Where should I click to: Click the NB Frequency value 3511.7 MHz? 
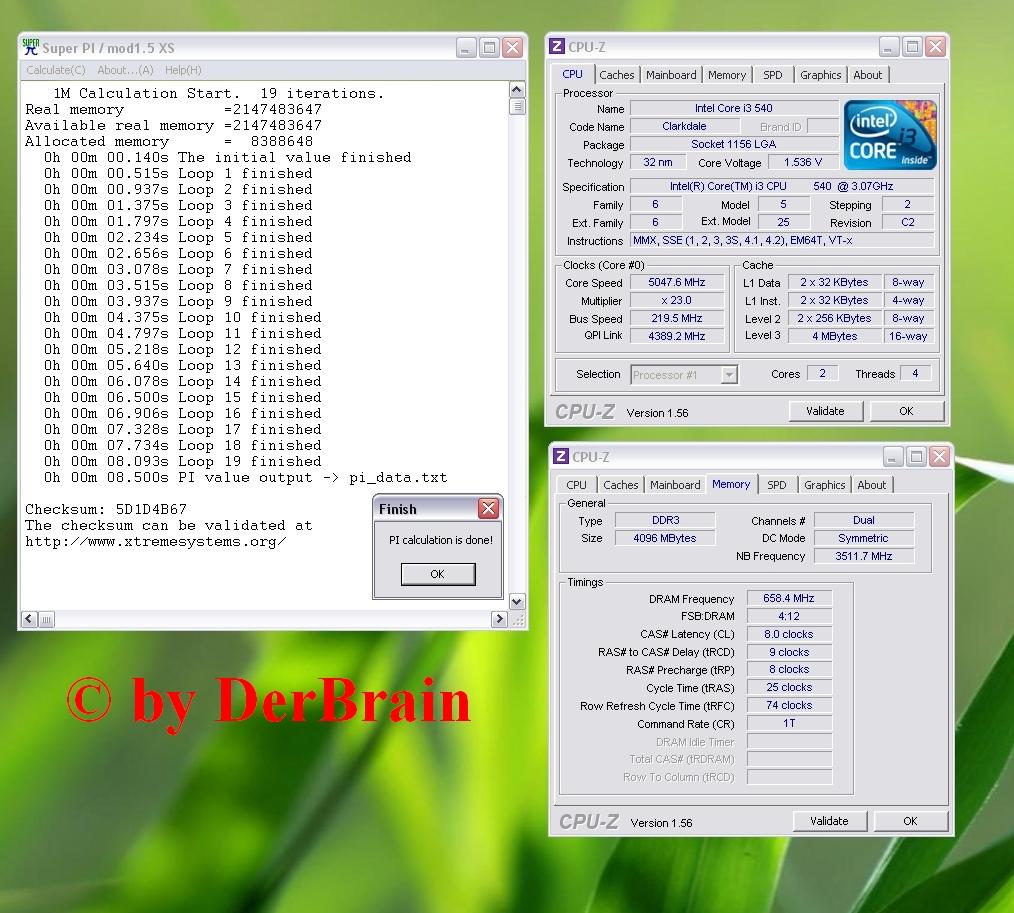point(863,556)
